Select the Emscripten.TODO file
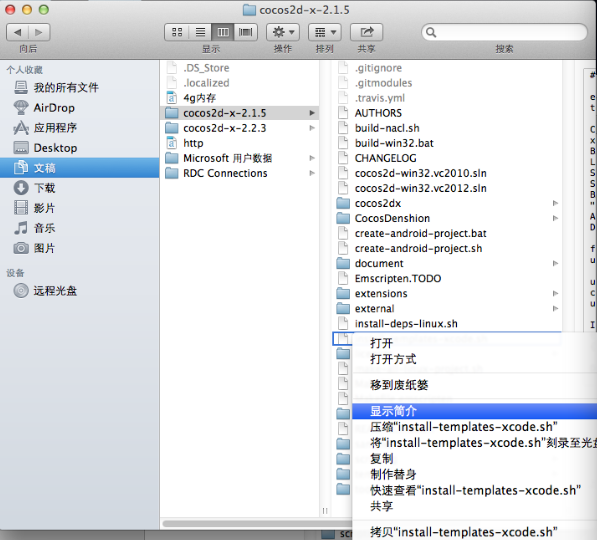The image size is (597, 540). (x=448, y=278)
